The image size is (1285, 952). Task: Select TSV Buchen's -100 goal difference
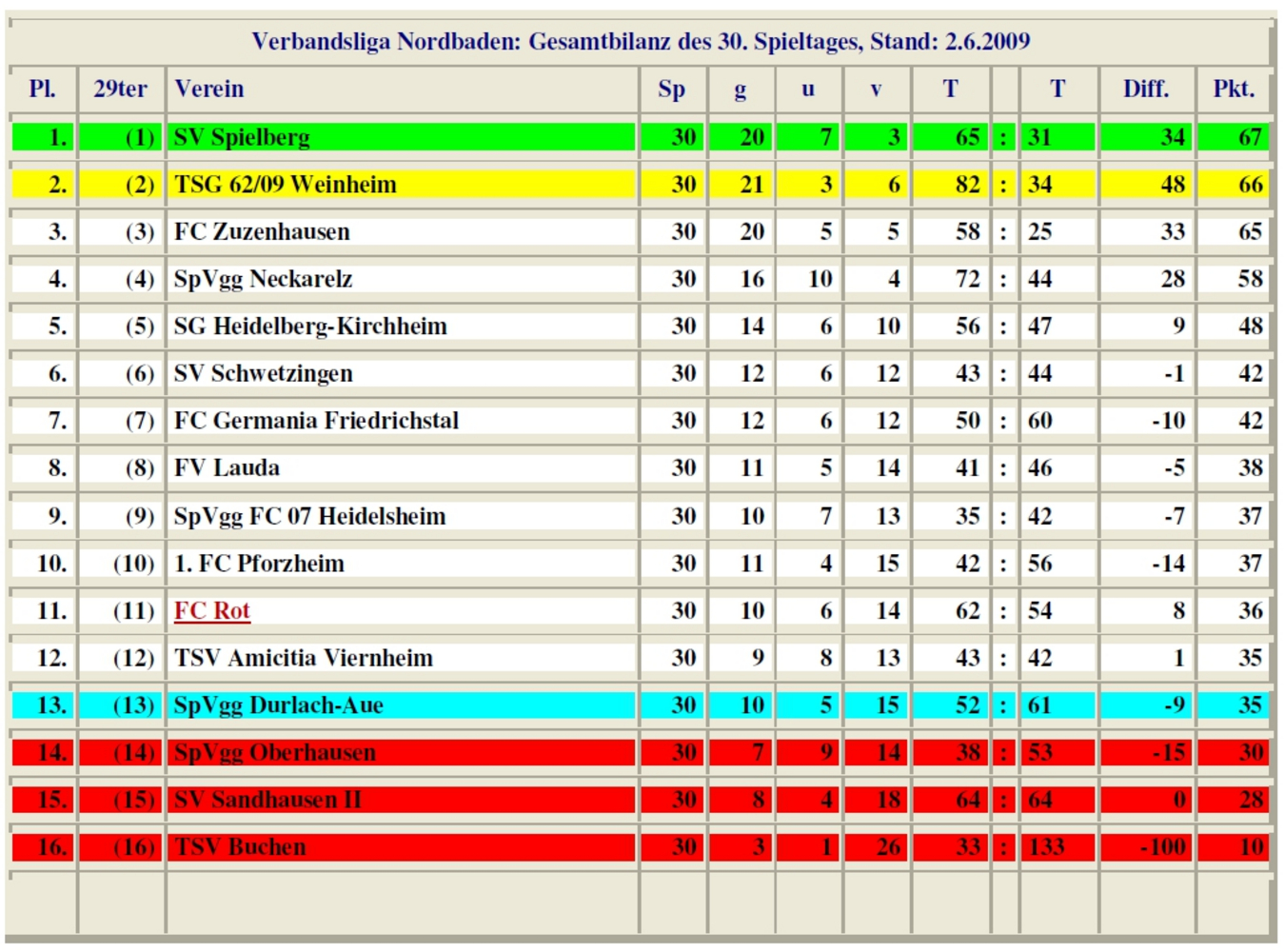coord(1162,847)
